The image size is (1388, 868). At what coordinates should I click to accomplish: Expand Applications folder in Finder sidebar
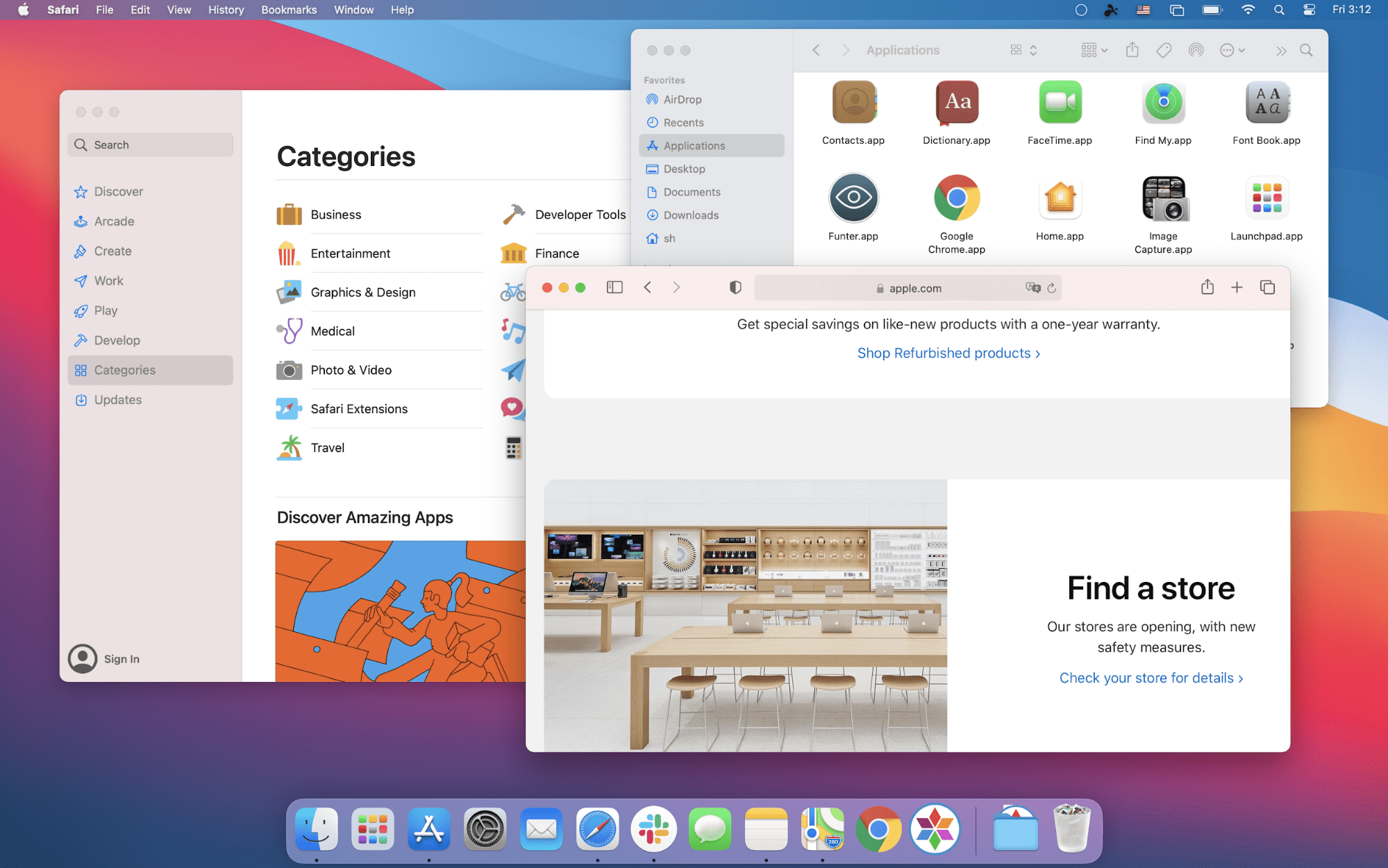[694, 145]
